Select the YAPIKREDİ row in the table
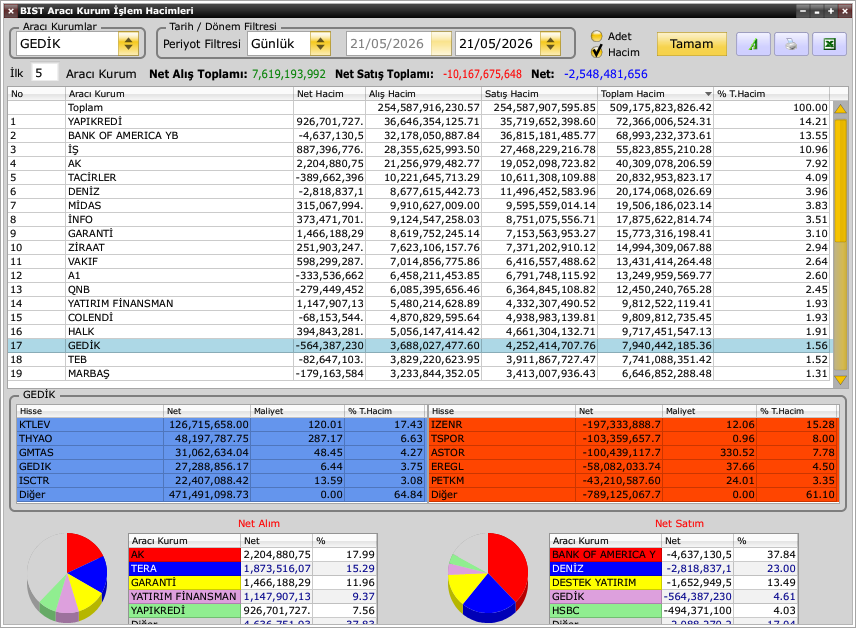The height and width of the screenshot is (628, 856). (419, 122)
